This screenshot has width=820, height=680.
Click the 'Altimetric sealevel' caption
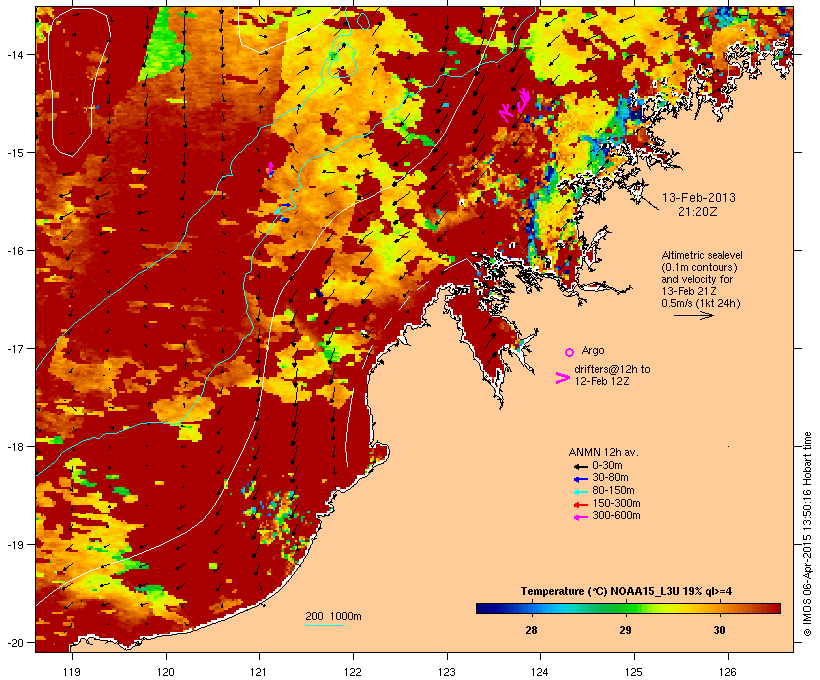pos(702,255)
